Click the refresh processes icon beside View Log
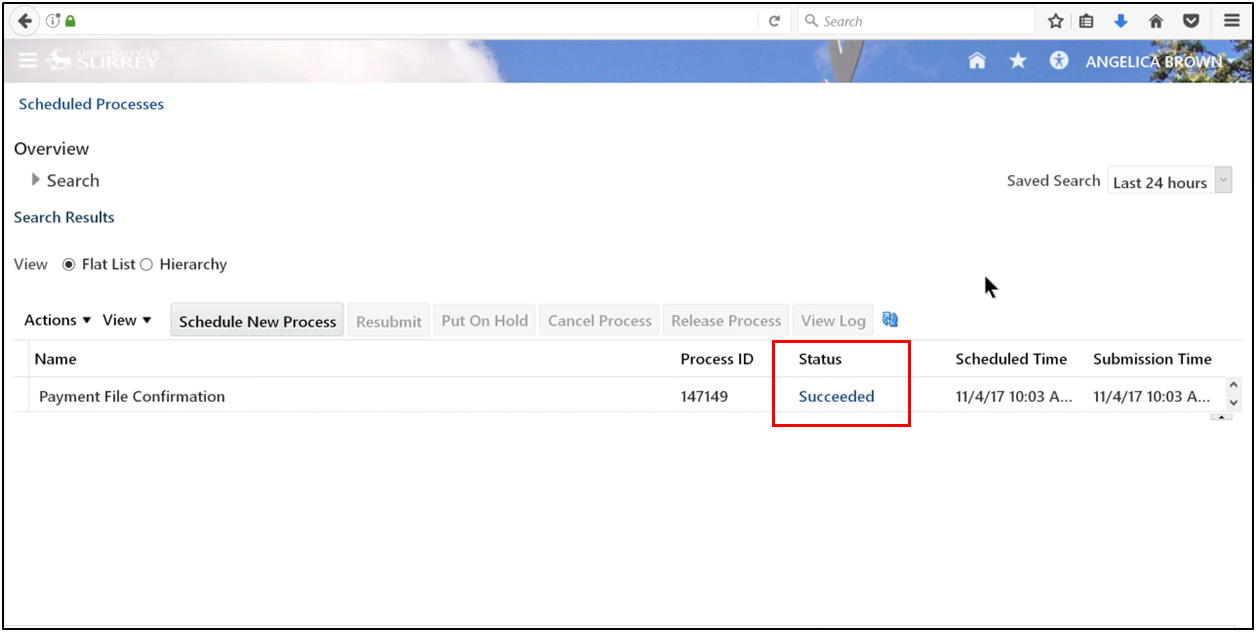 (890, 319)
